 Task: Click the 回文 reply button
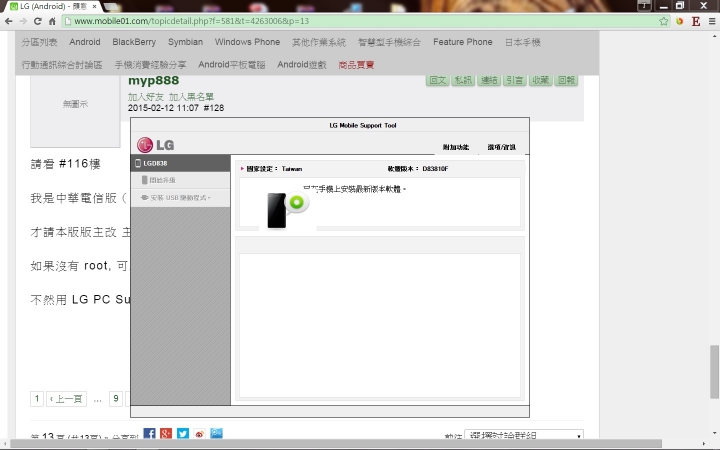point(438,80)
